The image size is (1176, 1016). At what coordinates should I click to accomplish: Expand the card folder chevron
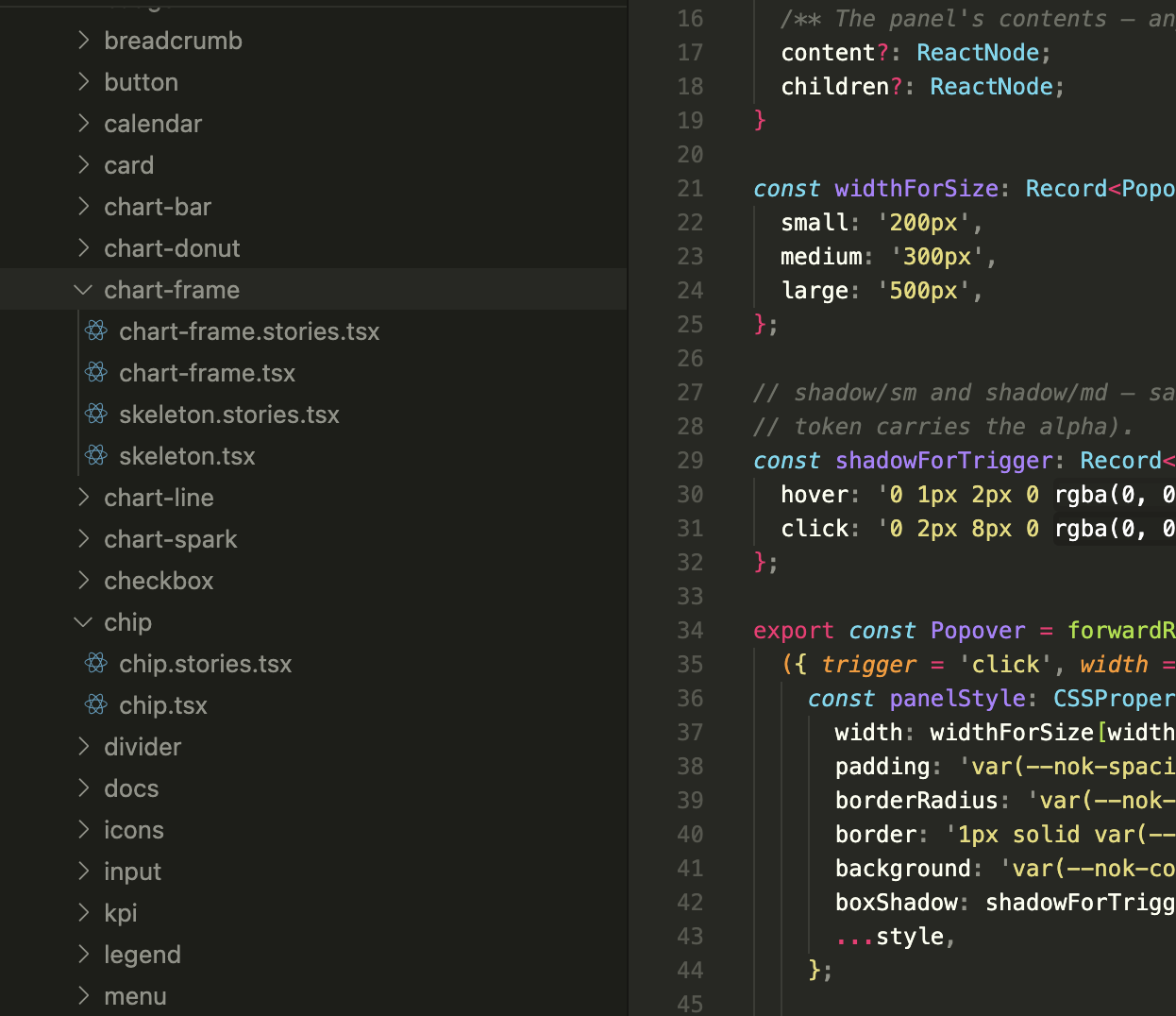pyautogui.click(x=83, y=164)
